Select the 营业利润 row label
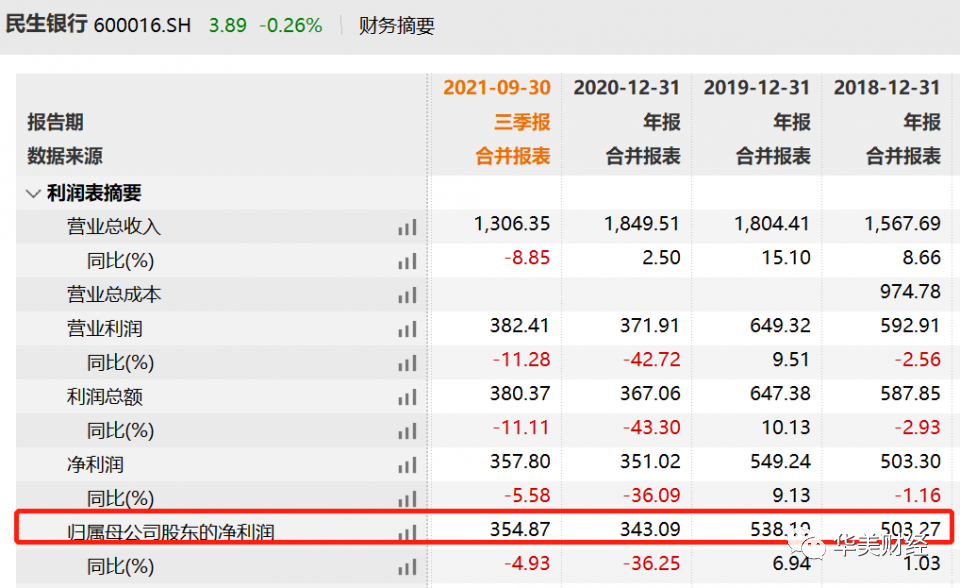The height and width of the screenshot is (588, 960). [105, 329]
